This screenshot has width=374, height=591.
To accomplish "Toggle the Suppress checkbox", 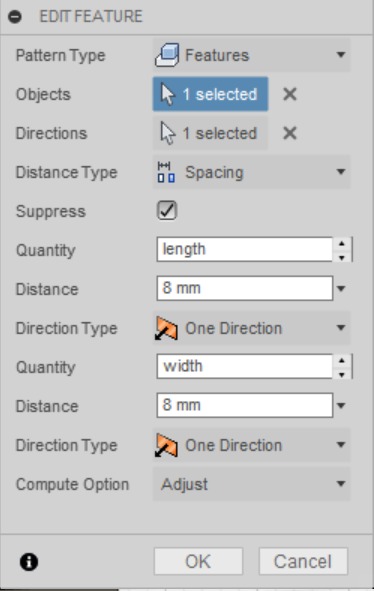I will (167, 210).
